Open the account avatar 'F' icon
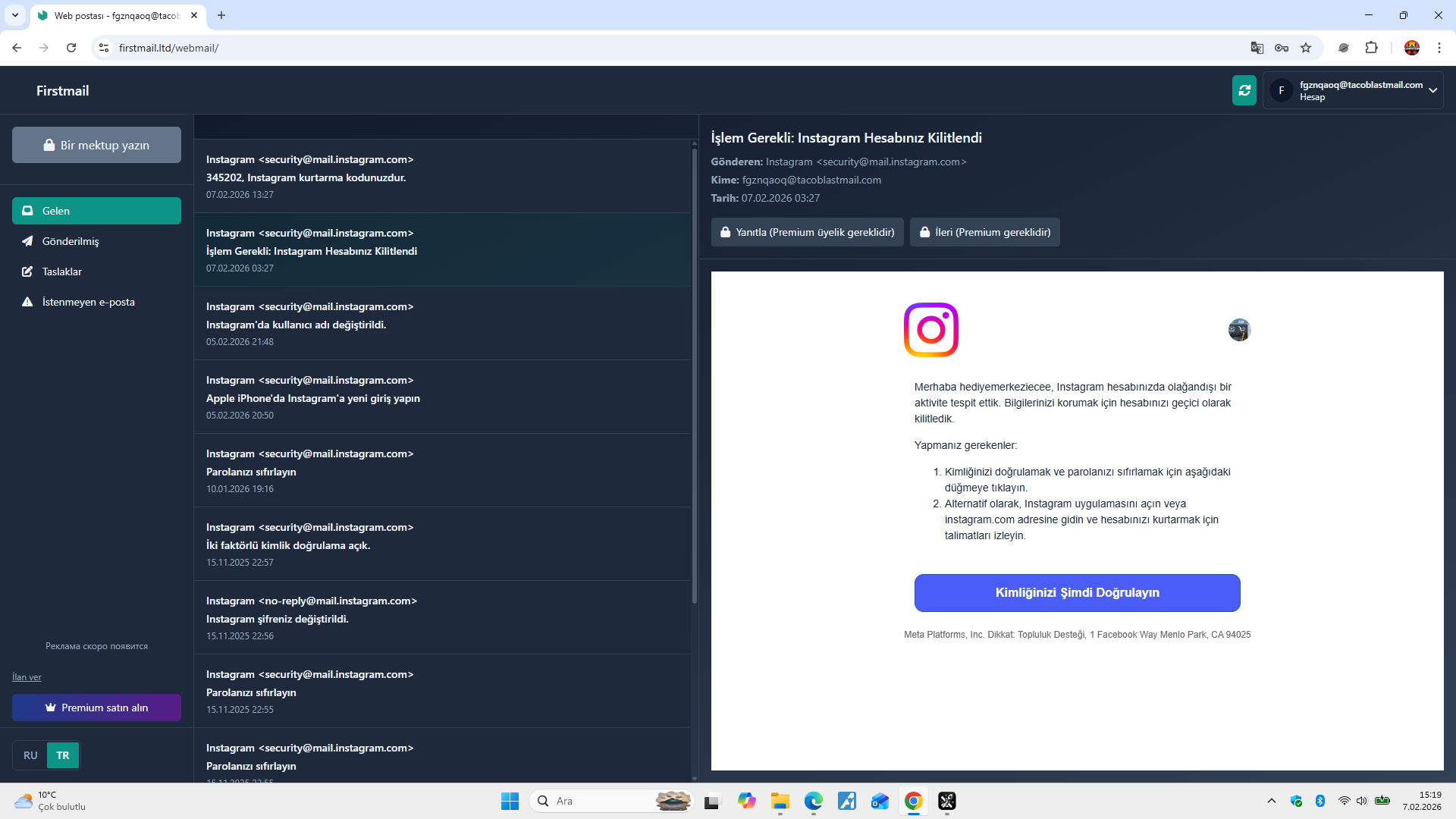The height and width of the screenshot is (819, 1456). click(x=1282, y=90)
